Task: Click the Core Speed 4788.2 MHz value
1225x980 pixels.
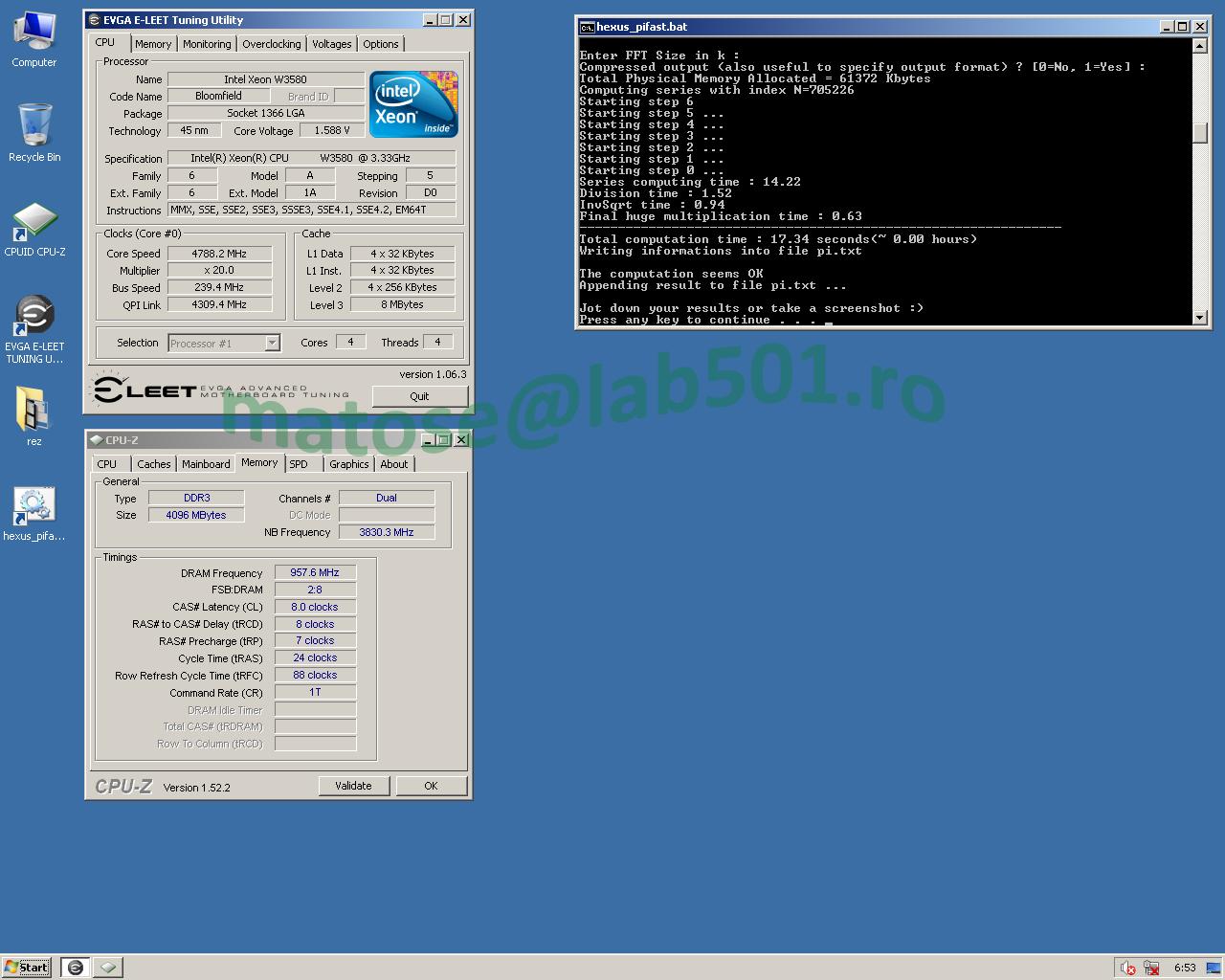Action: point(219,254)
